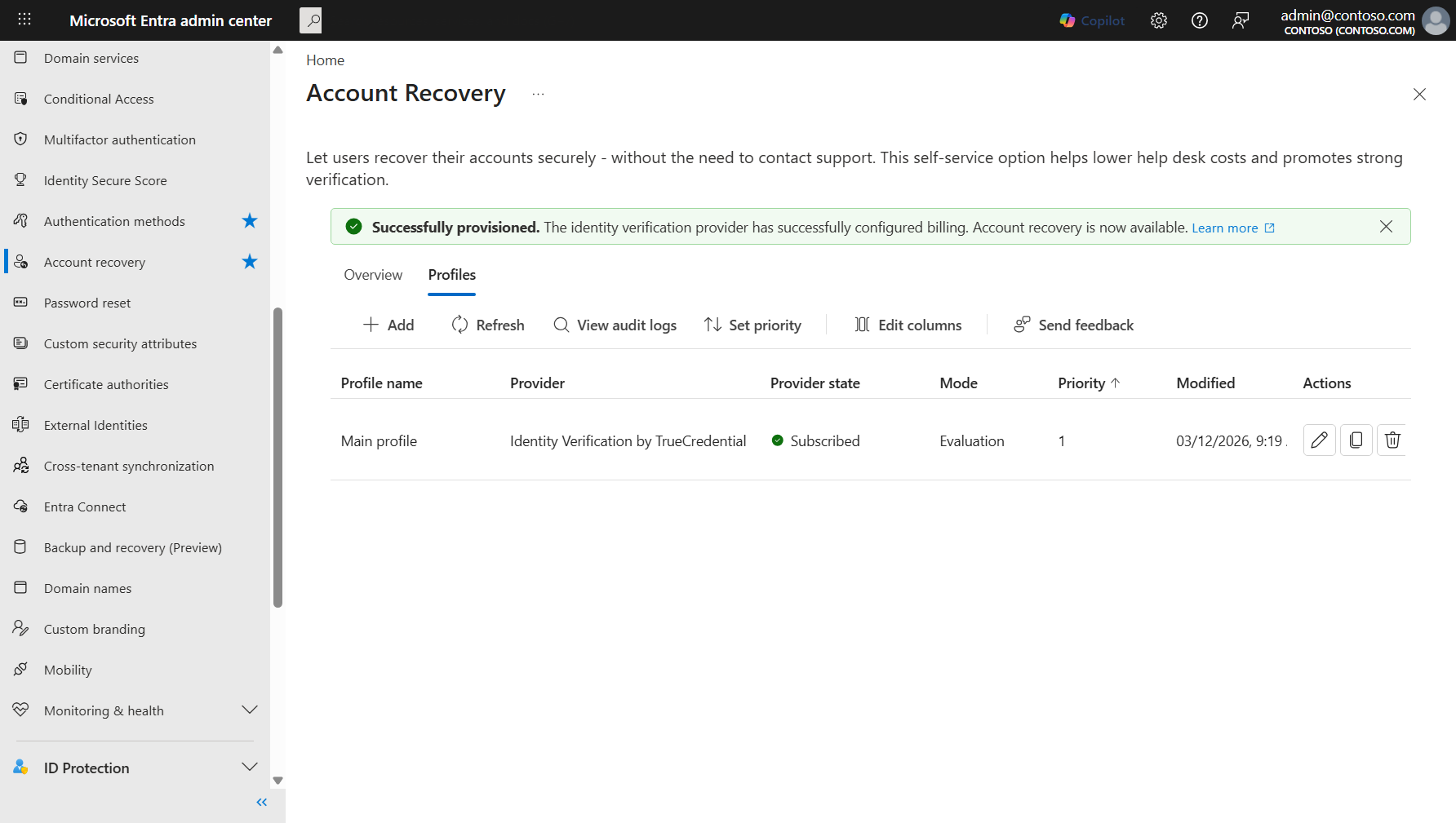Click the Subscribed provider state cell
1456x823 pixels.
815,441
